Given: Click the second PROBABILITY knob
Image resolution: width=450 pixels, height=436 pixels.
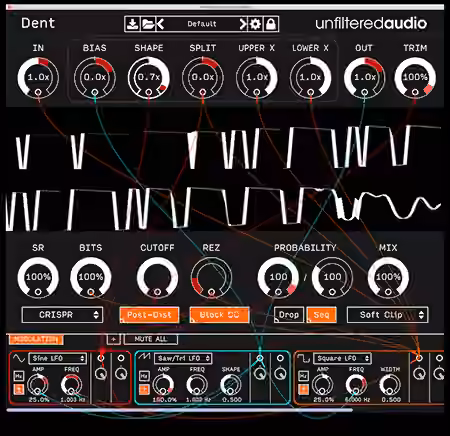Looking at the screenshot, I should coord(332,277).
